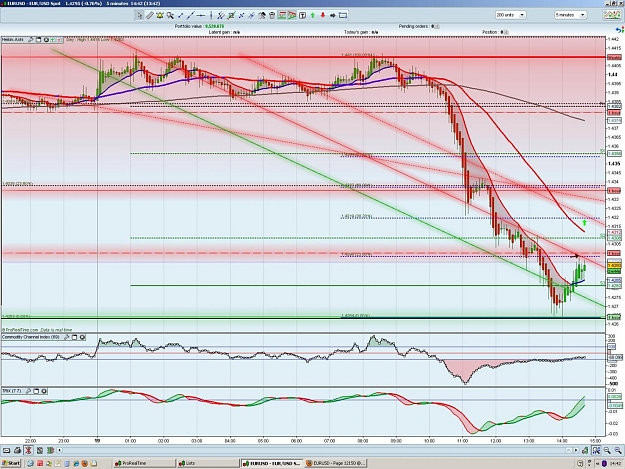Viewport: 625px width, 469px height.
Task: Select the cursor pointer tool
Action: 140,16
